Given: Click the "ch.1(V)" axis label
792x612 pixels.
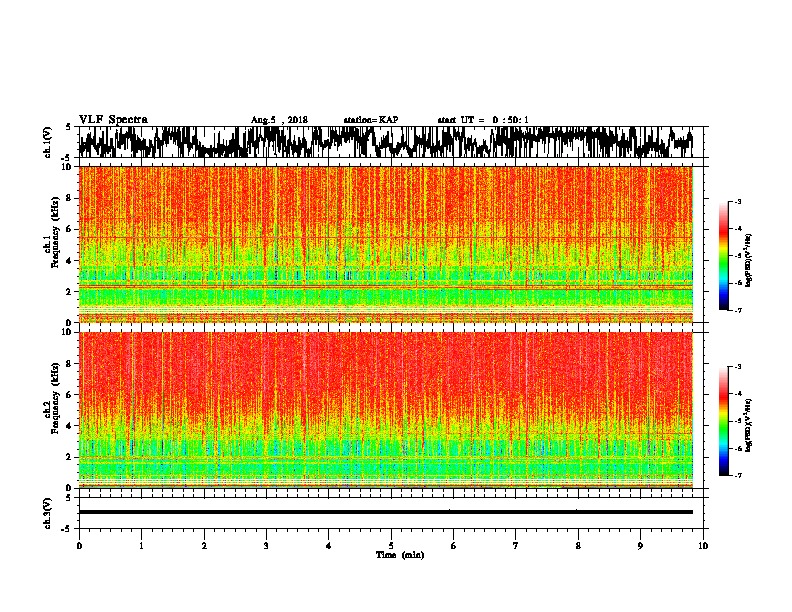Looking at the screenshot, I should point(48,142).
